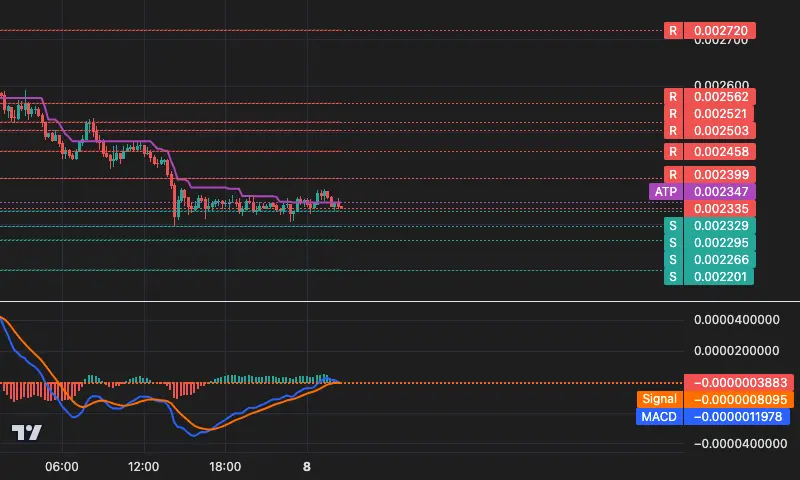
Task: Click the blue MACD value label
Action: (x=713, y=417)
